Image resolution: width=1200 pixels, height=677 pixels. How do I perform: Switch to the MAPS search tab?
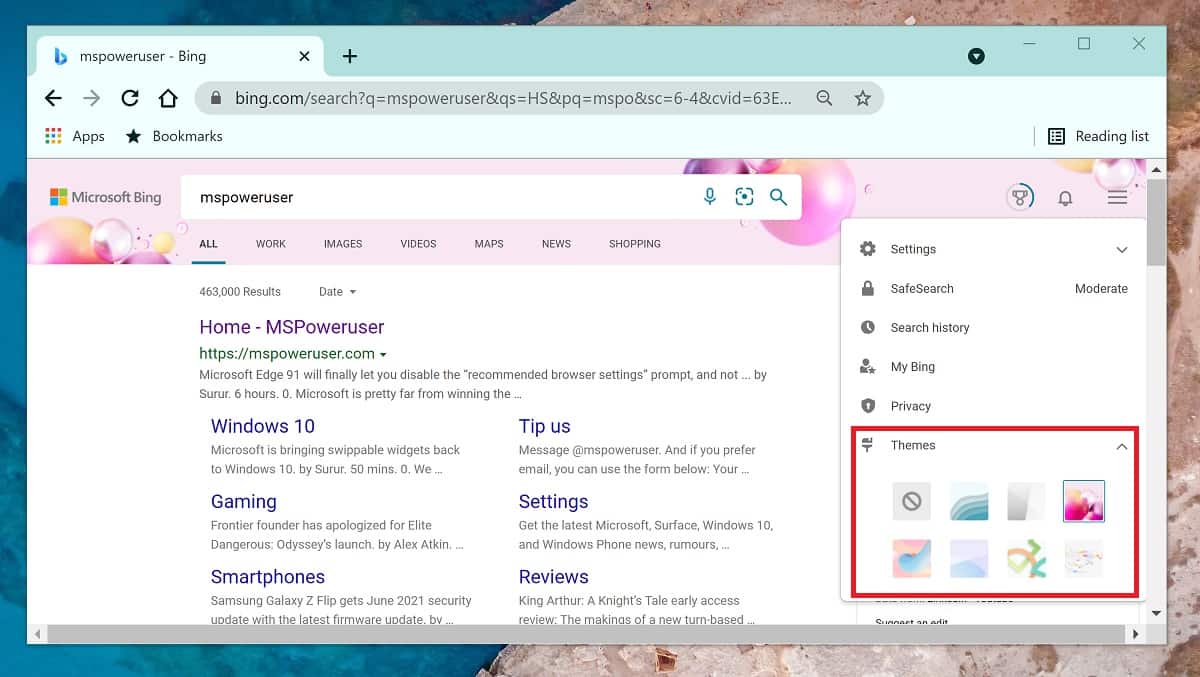tap(489, 244)
